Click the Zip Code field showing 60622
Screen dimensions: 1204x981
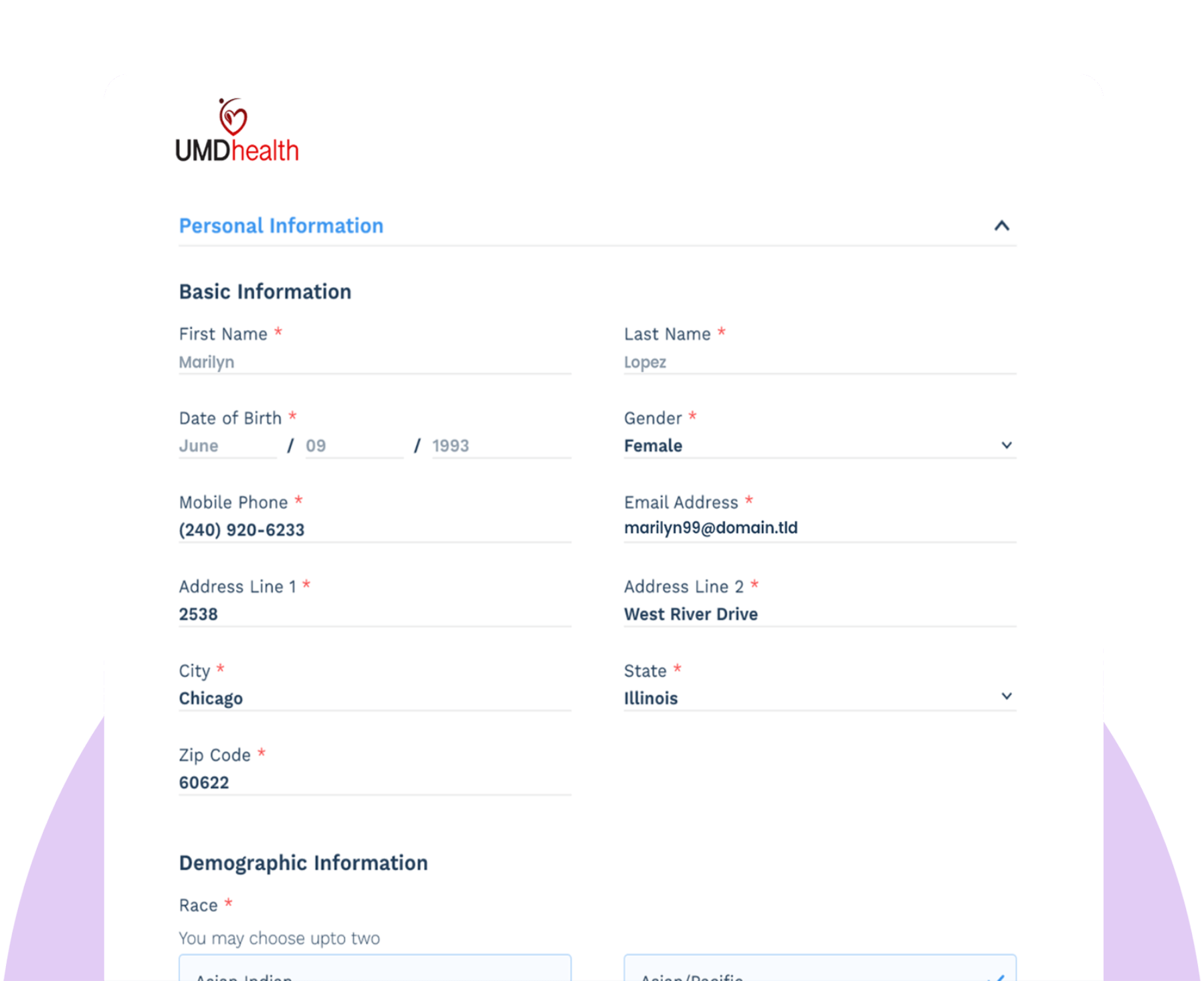375,783
